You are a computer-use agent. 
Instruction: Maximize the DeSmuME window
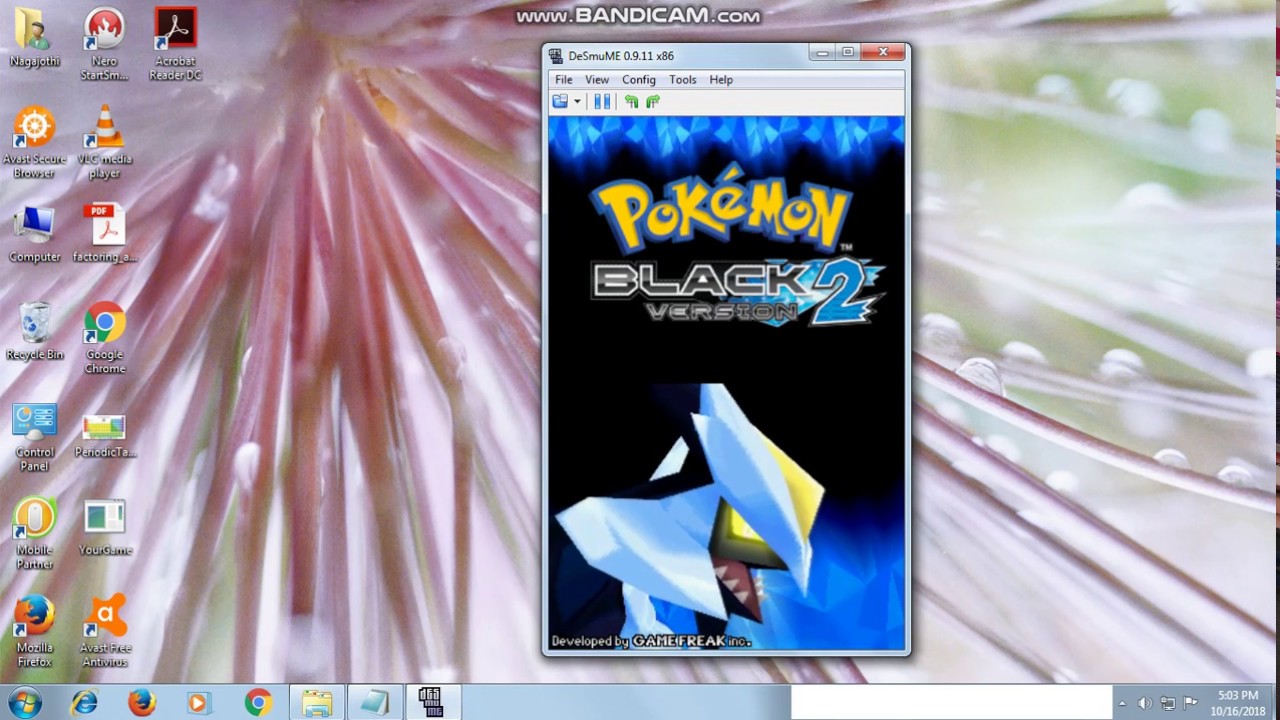pos(848,53)
